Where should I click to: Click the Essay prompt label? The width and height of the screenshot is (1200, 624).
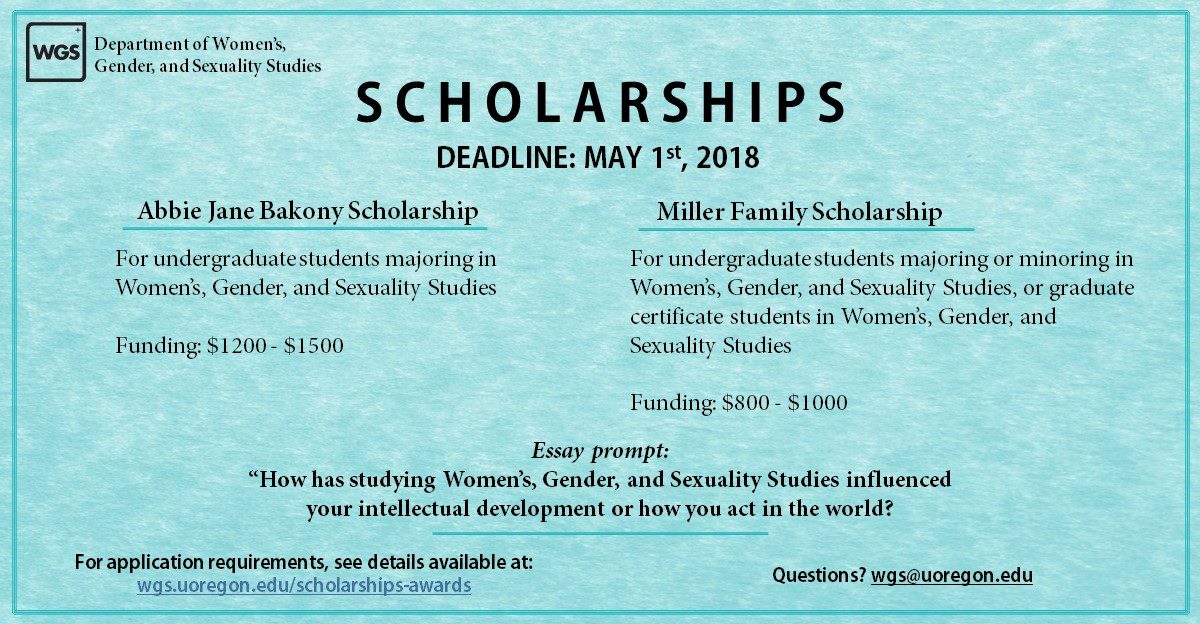599,450
